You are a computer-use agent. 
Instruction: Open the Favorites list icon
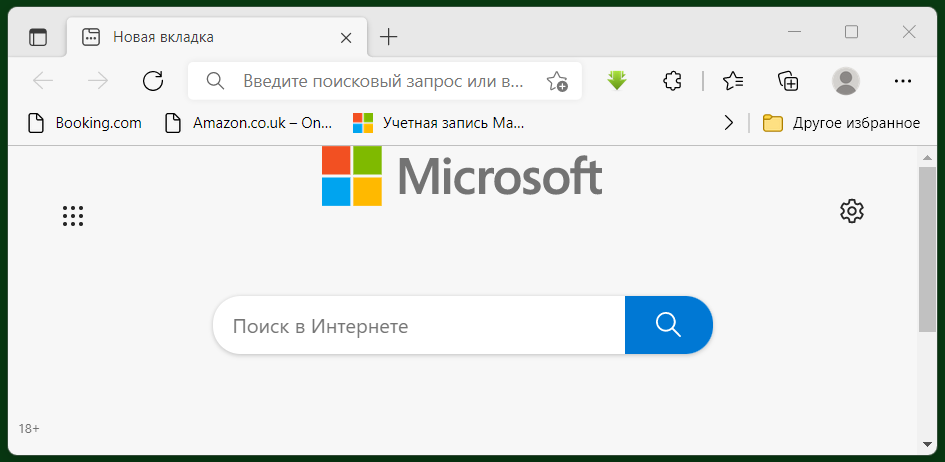733,81
